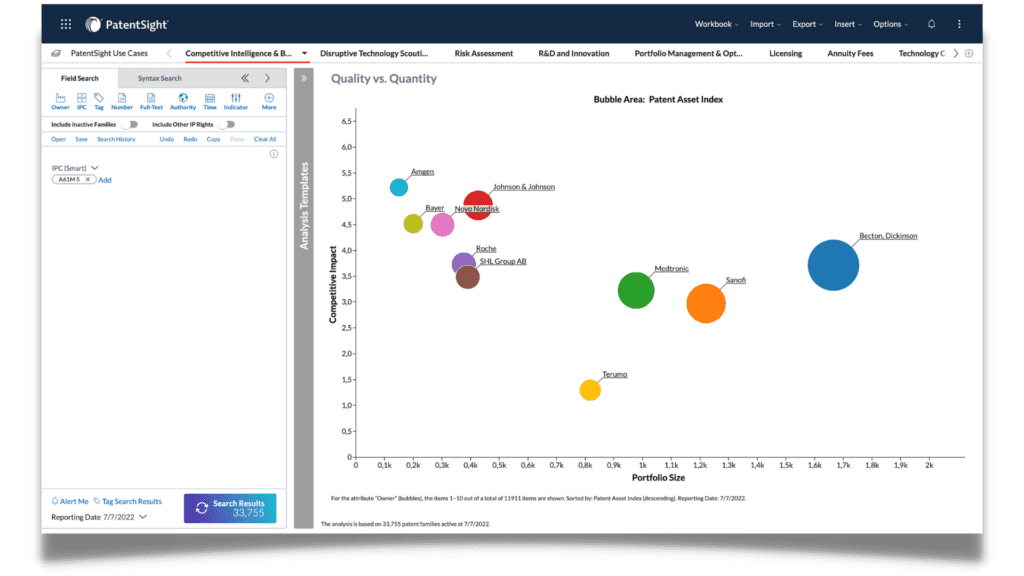
Task: Toggle Include Other IP Rights switch
Action: coord(230,124)
